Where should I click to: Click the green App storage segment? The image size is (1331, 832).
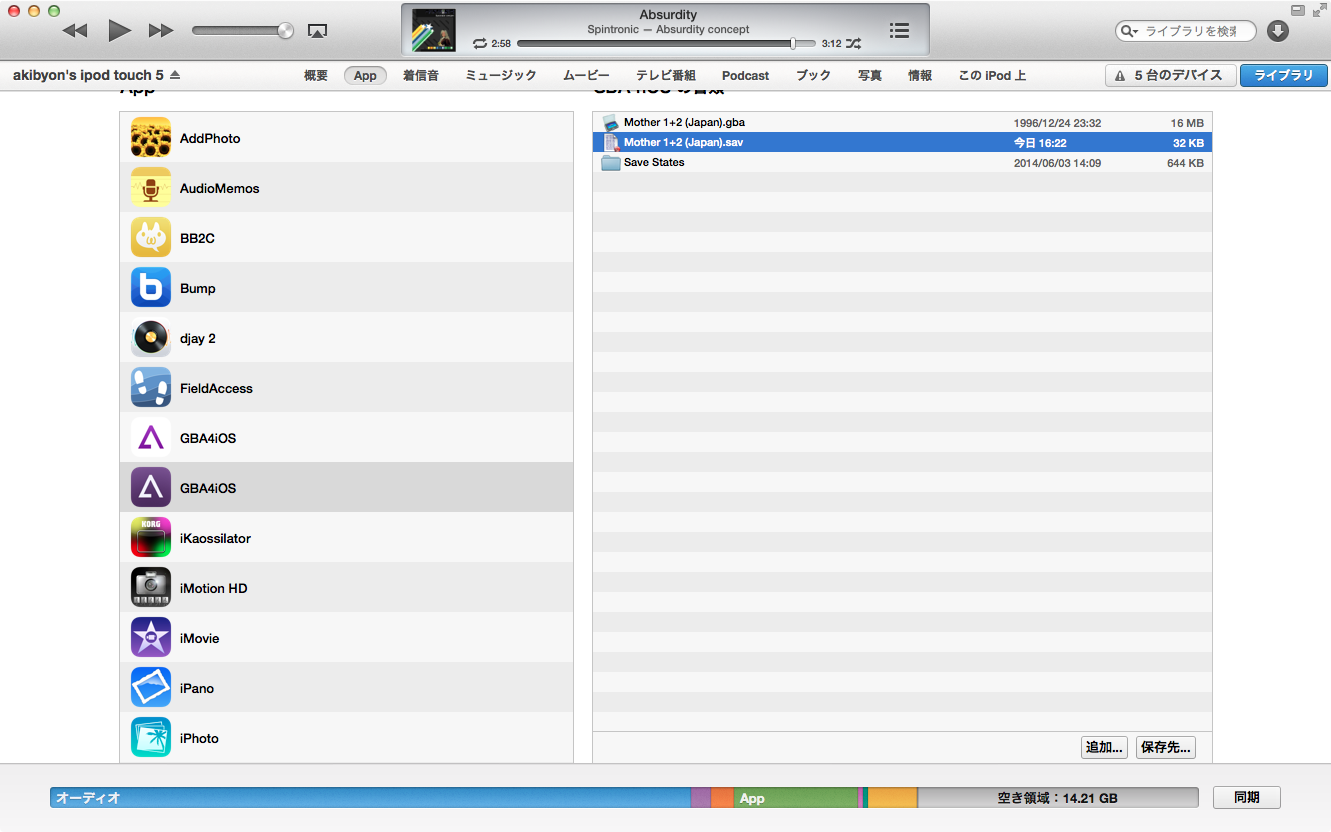pos(795,797)
